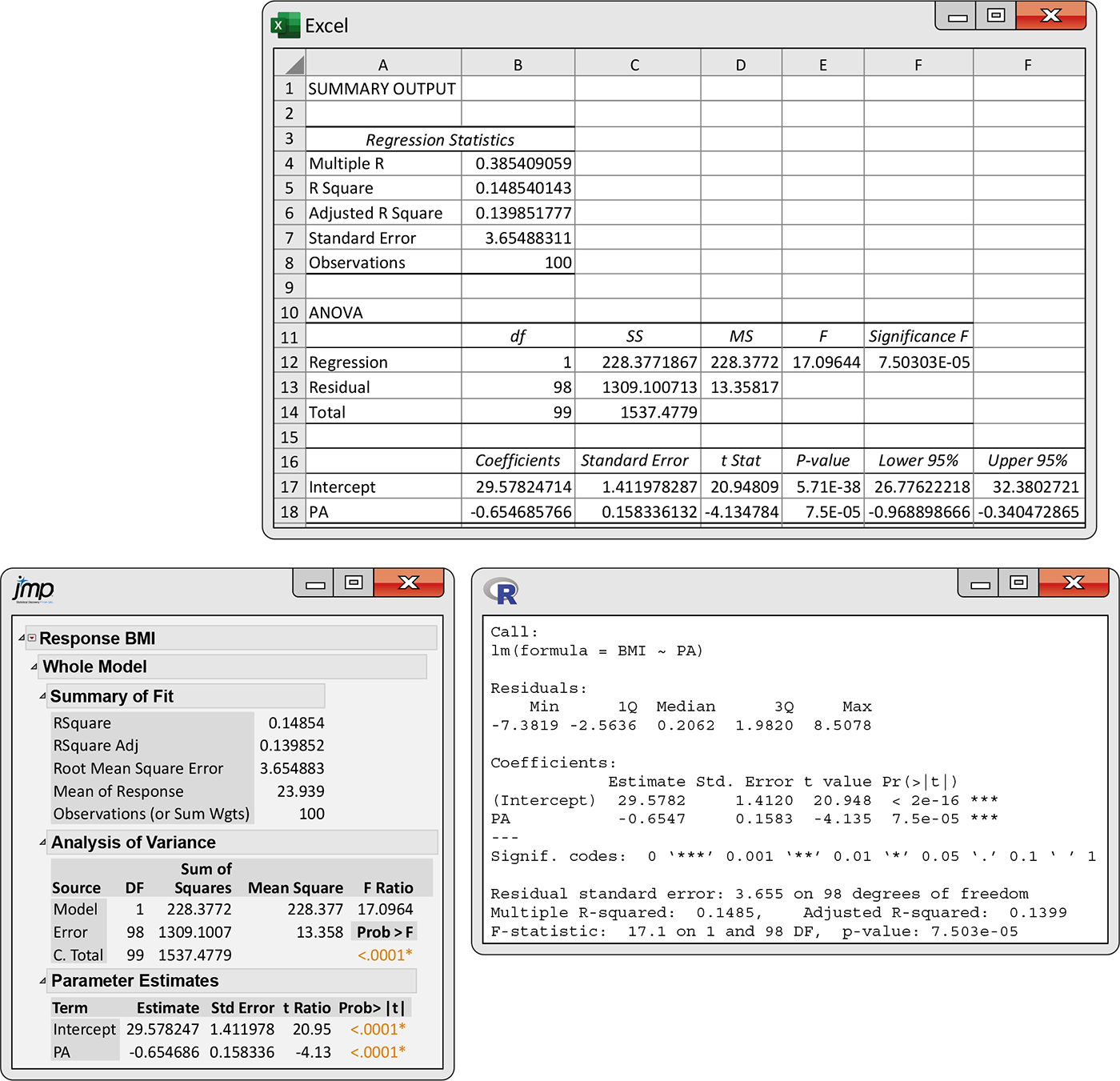This screenshot has height=1081, width=1120.
Task: Click the JMP Std Error column header
Action: [x=242, y=1008]
